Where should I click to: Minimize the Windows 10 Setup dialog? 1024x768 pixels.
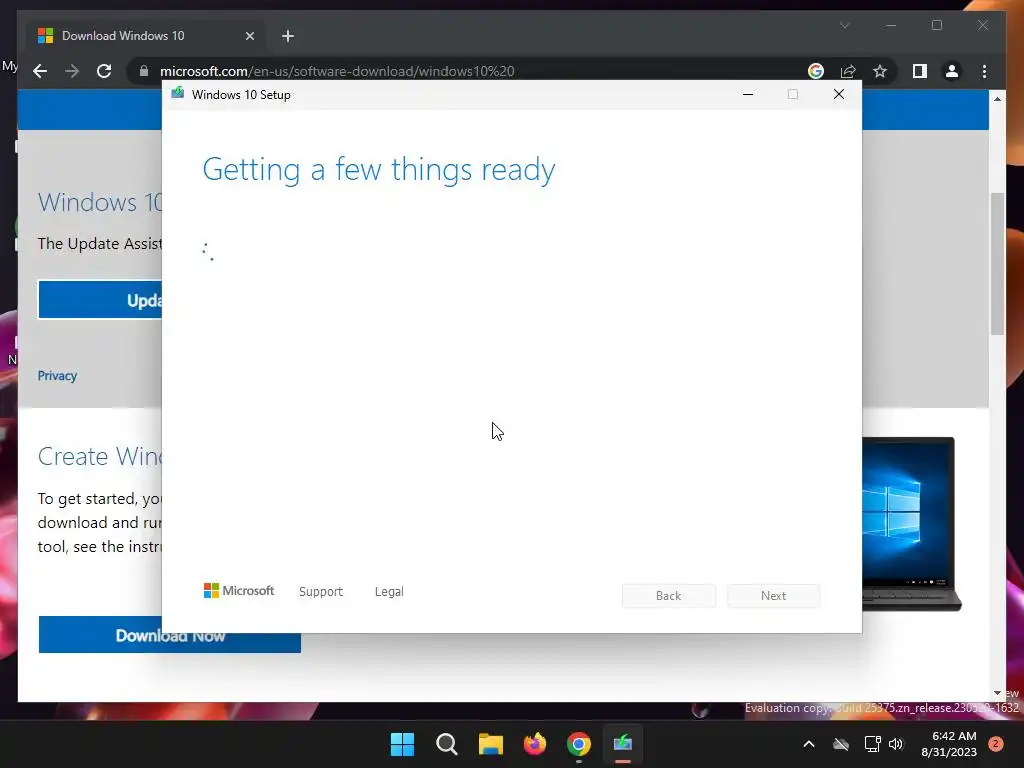point(748,95)
